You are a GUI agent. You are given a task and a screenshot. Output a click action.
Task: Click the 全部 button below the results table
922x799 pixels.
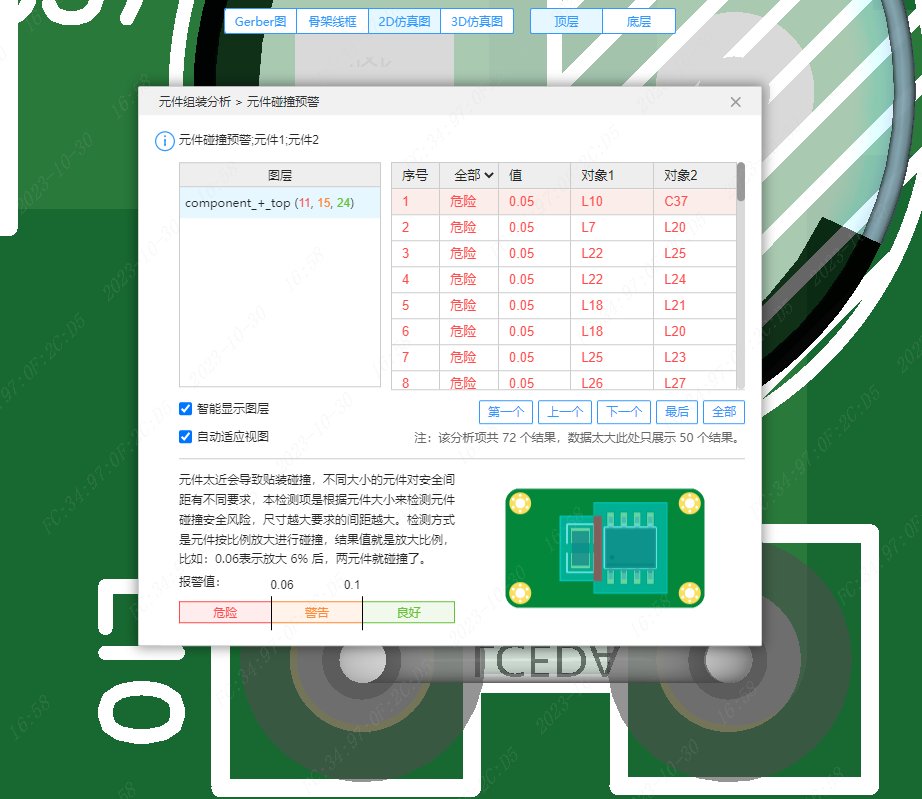pos(724,412)
